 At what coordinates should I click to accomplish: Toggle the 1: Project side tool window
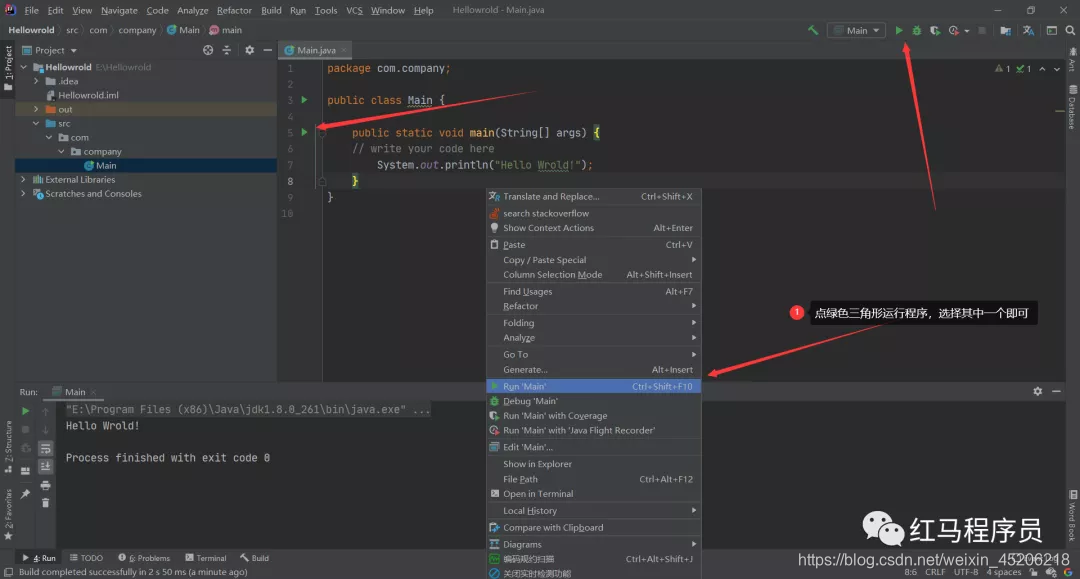click(x=8, y=69)
